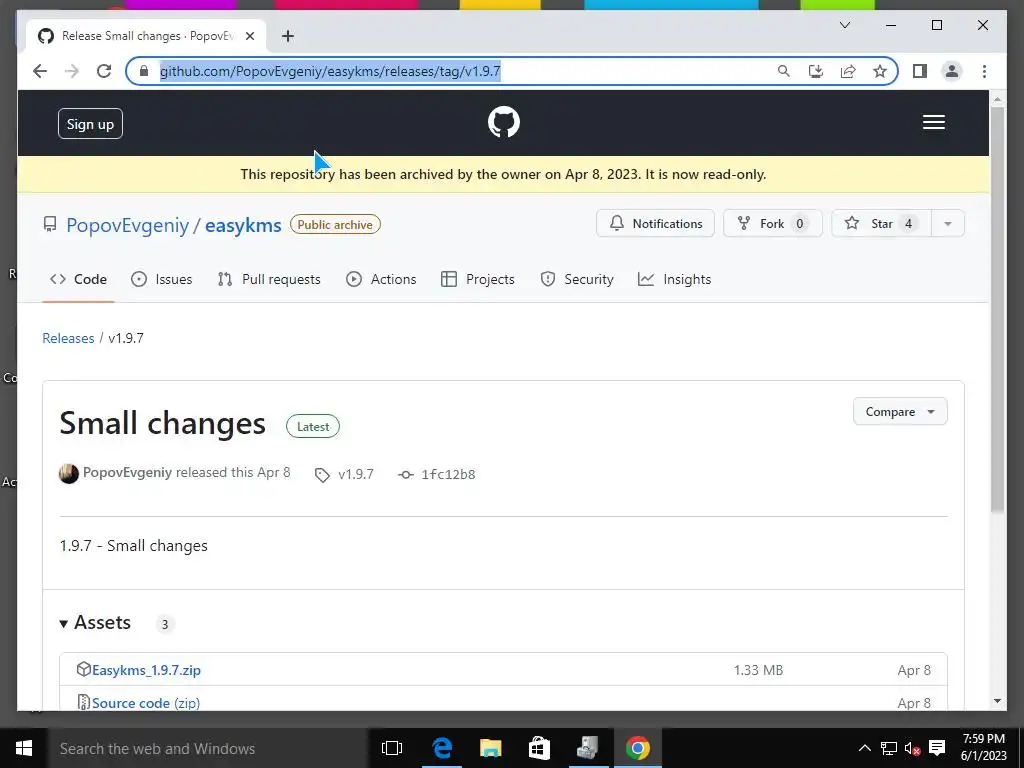Viewport: 1024px width, 768px height.
Task: Launch Microsoft Edge from the taskbar
Action: coord(442,748)
